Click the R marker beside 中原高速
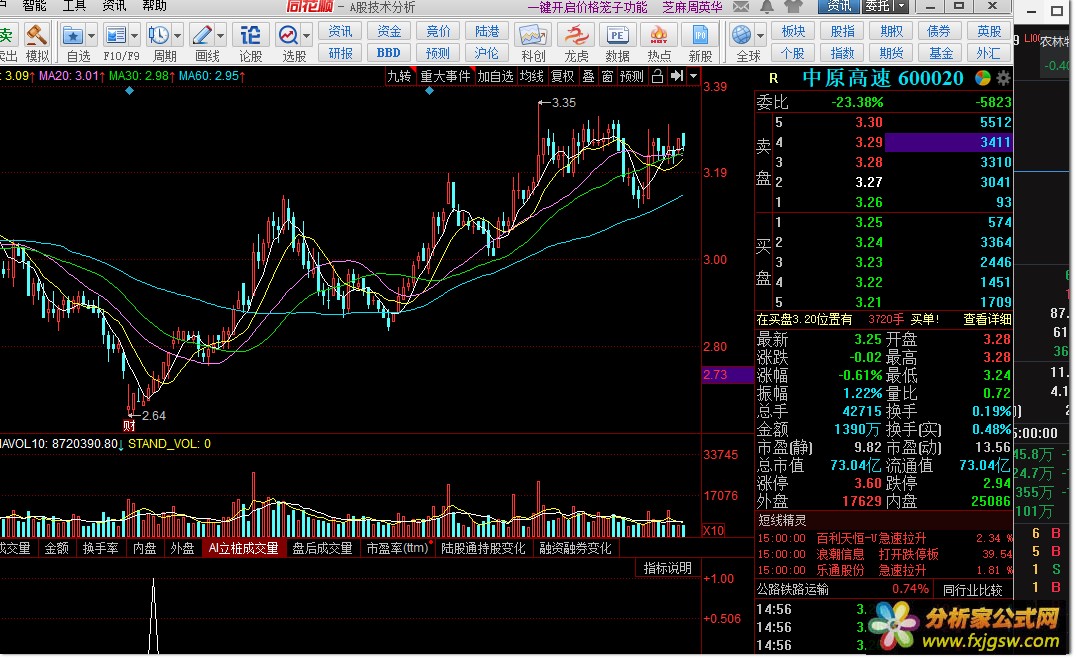The height and width of the screenshot is (658, 1076). [x=773, y=79]
